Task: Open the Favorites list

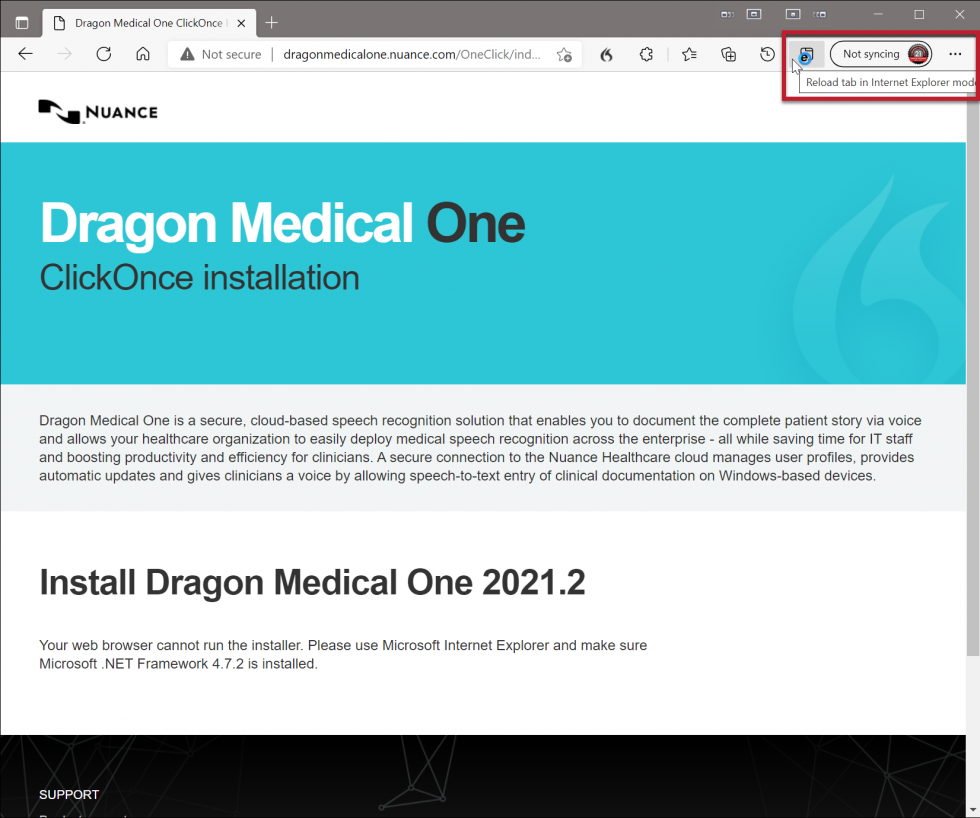Action: pyautogui.click(x=688, y=54)
